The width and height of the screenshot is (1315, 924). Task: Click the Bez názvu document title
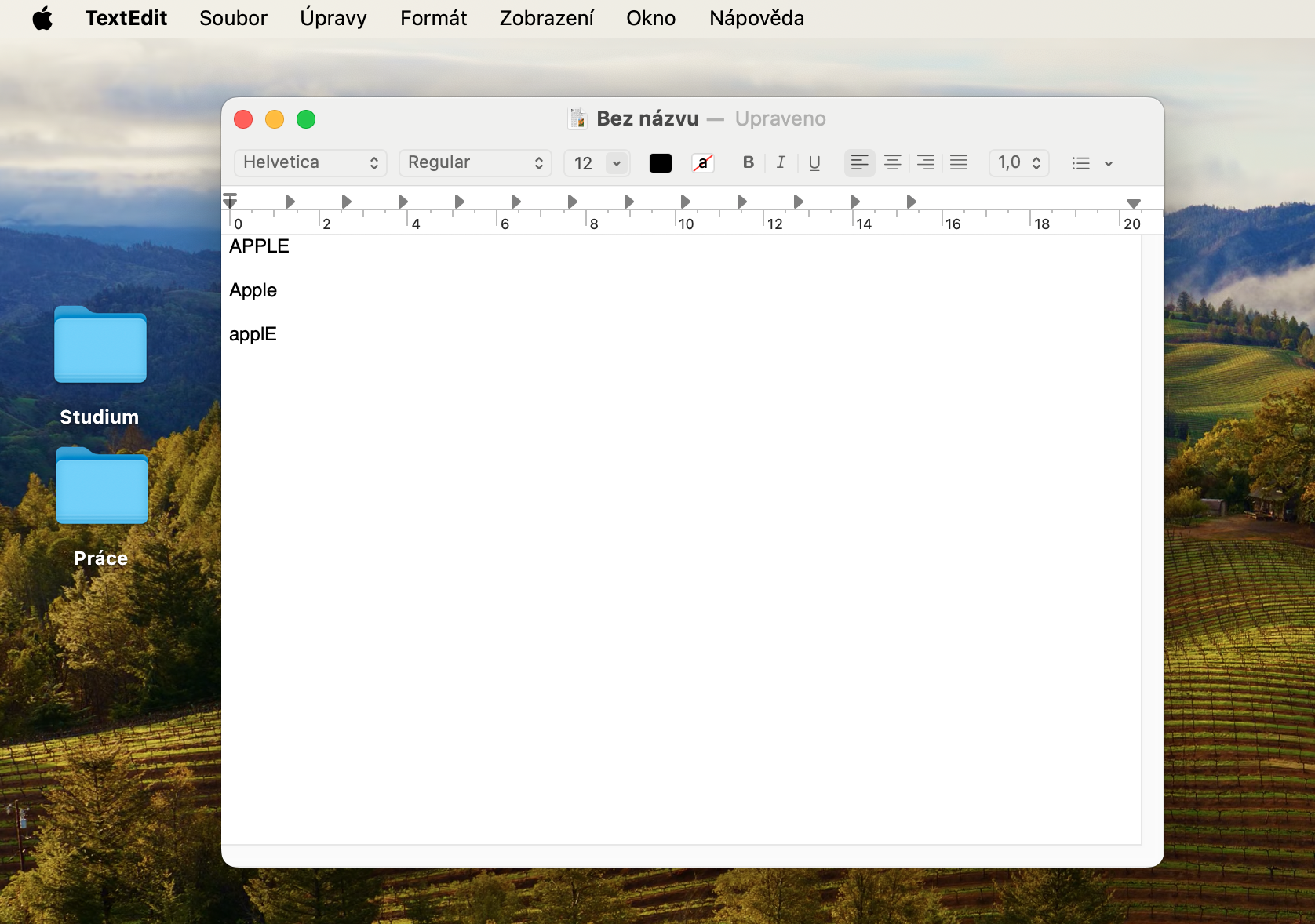pos(647,118)
